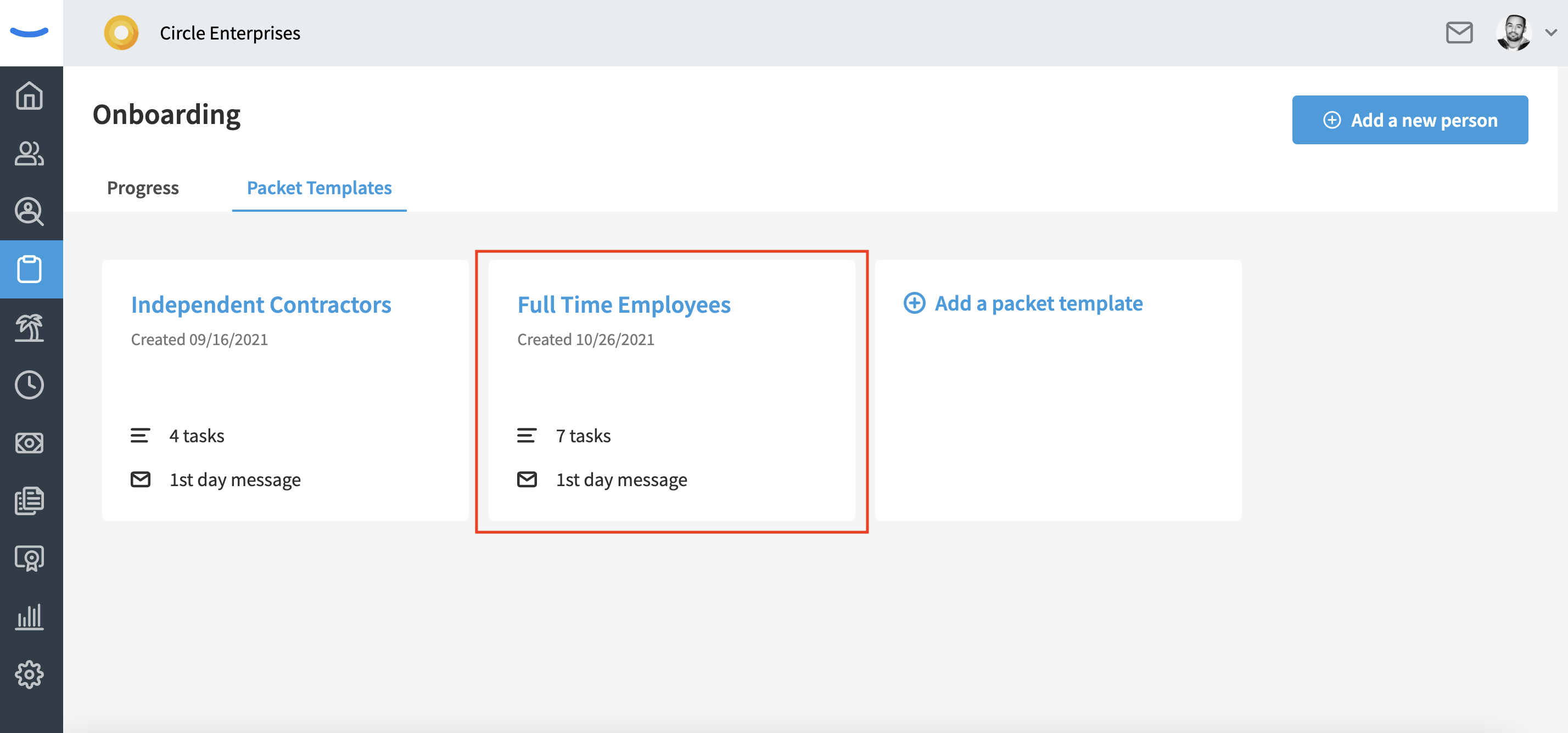
Task: Expand the user menu chevron
Action: pos(1551,32)
